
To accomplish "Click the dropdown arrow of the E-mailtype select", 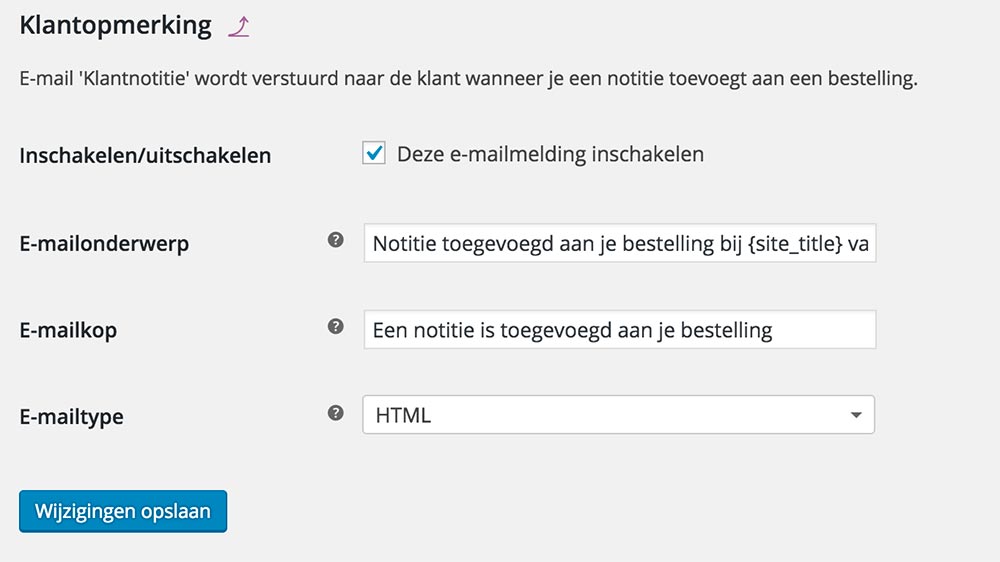I will click(856, 415).
